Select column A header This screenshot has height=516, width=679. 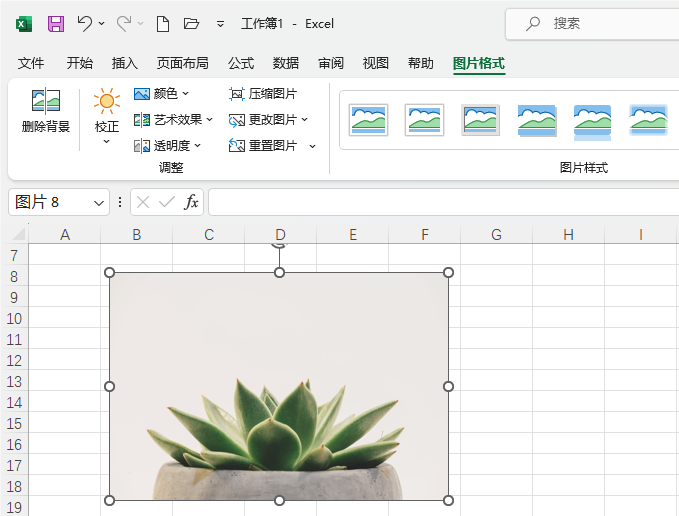point(65,235)
